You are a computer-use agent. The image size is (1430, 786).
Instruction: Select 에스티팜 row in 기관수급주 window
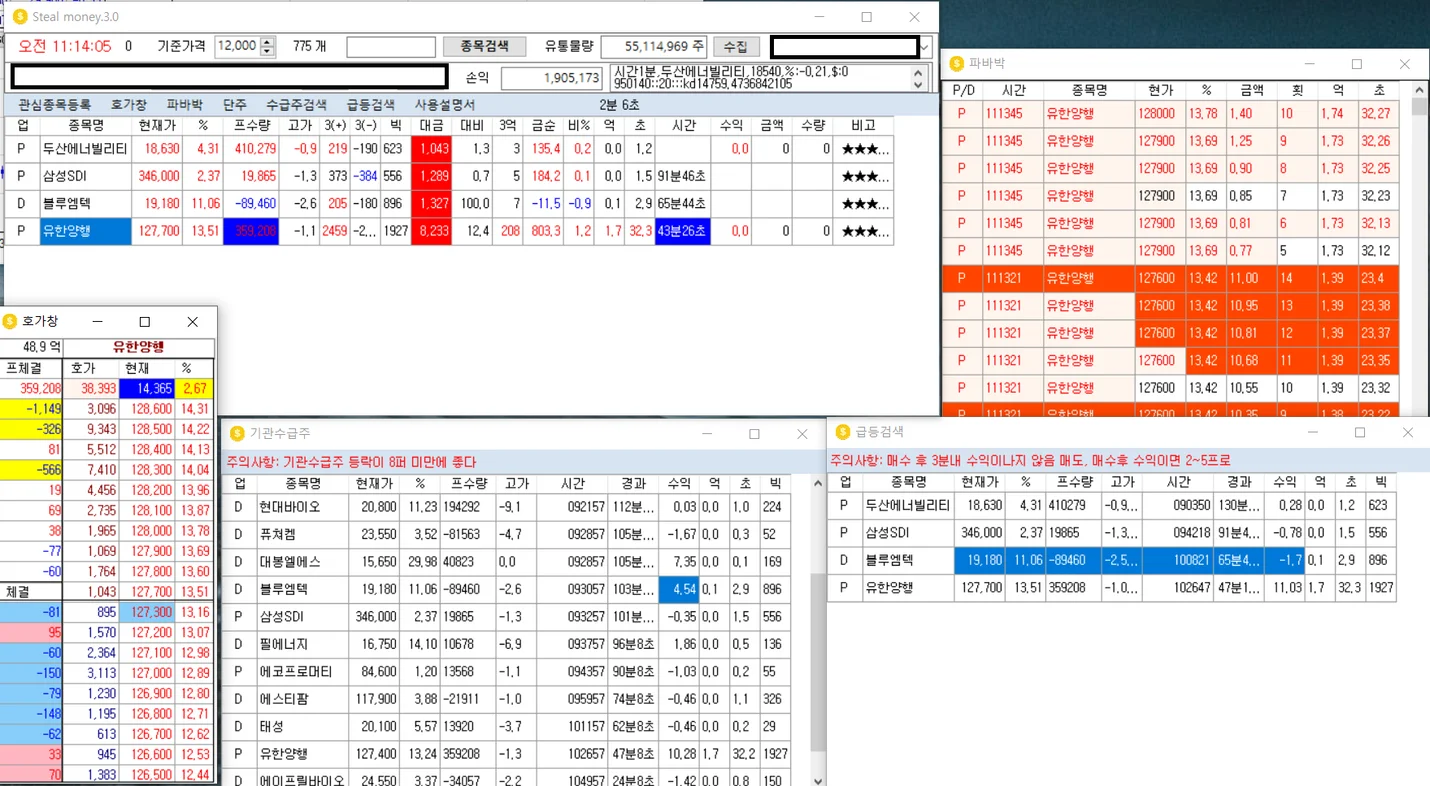[x=508, y=699]
